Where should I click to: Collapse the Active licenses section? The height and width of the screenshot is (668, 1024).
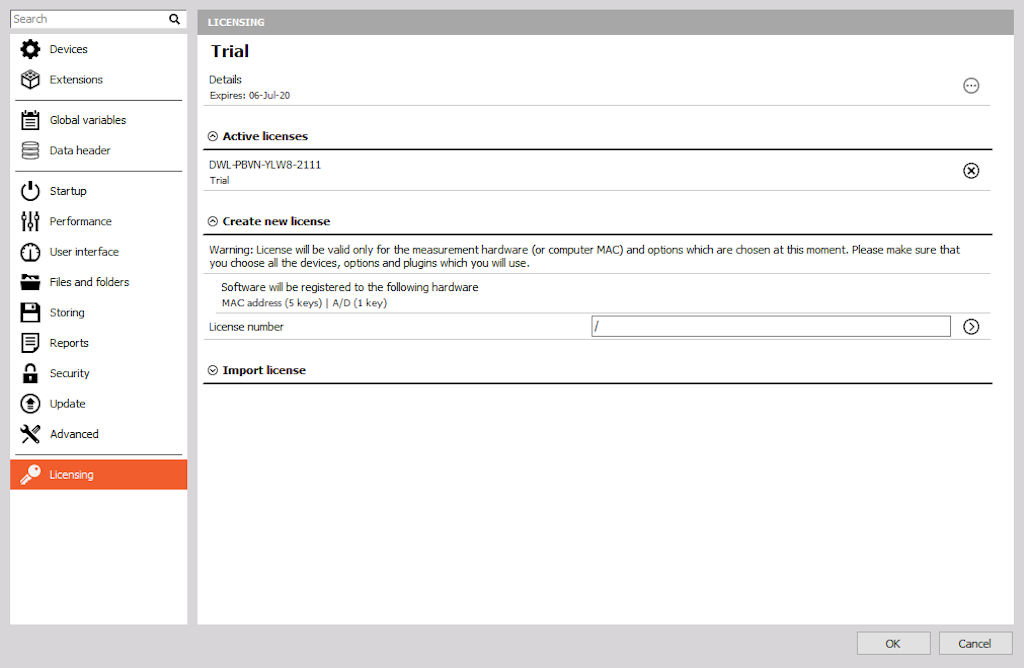(x=213, y=136)
